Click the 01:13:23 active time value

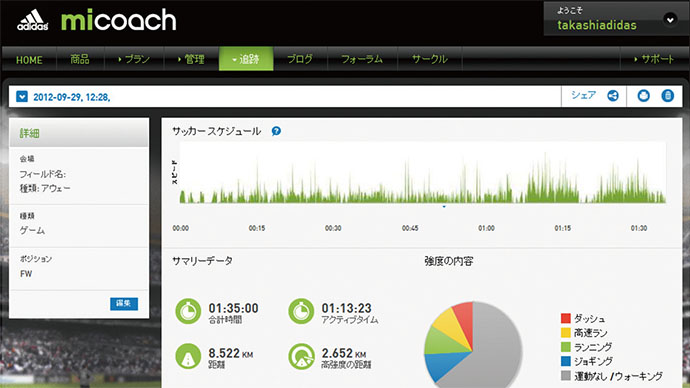coord(346,308)
